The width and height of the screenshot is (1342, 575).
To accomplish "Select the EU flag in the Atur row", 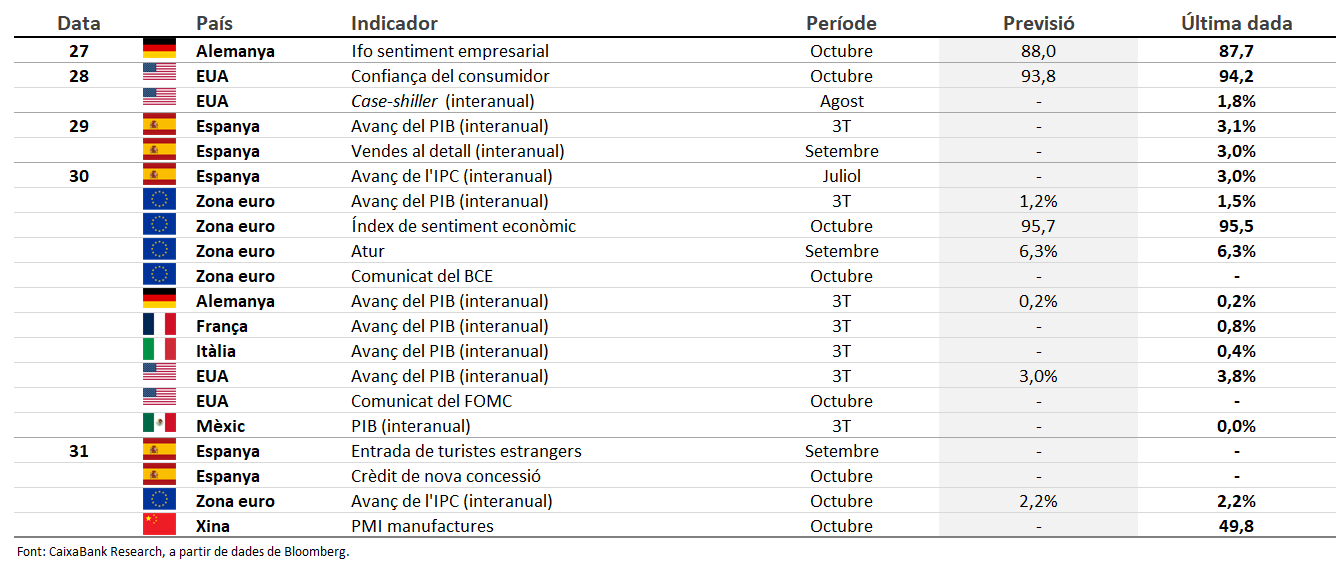I will tap(160, 251).
